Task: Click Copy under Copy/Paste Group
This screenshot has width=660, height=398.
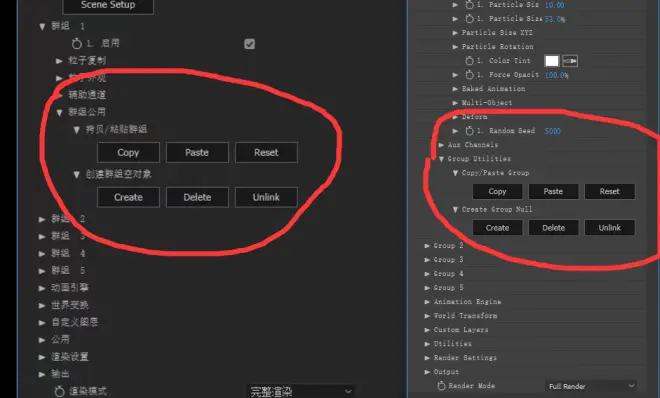Action: (x=497, y=191)
